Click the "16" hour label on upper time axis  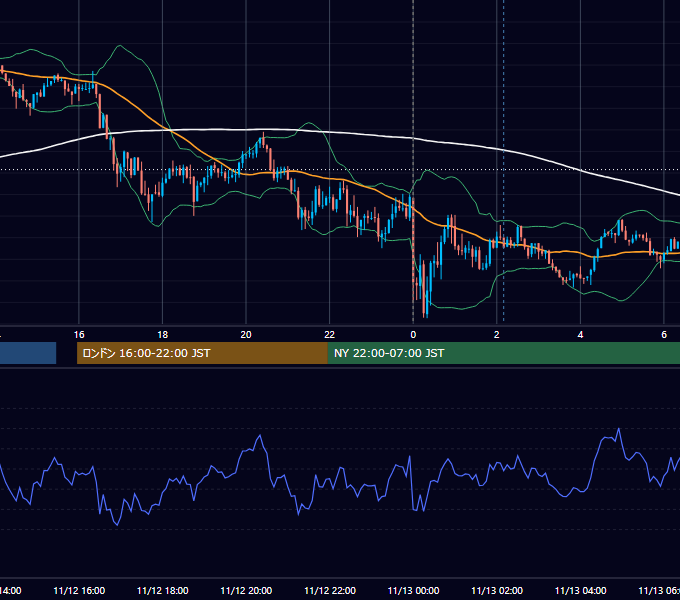point(79,335)
